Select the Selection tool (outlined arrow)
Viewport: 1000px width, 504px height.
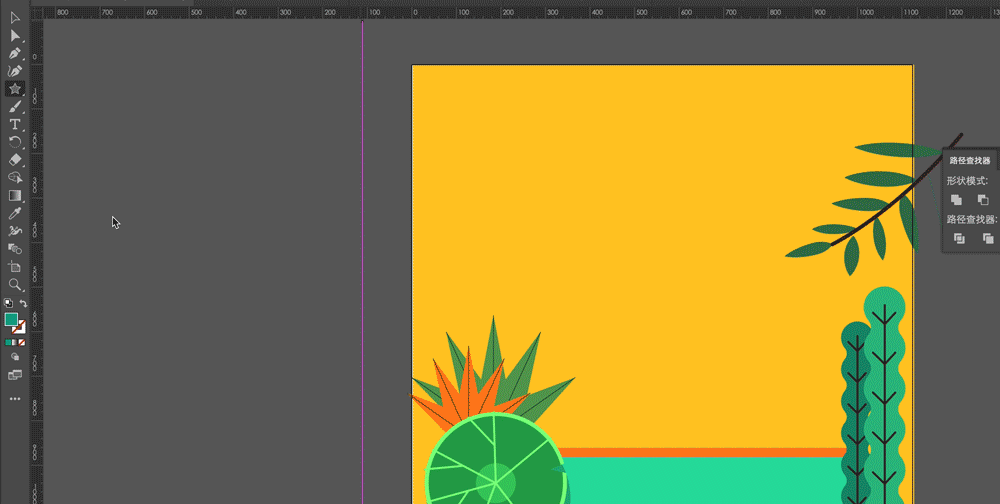[15, 18]
